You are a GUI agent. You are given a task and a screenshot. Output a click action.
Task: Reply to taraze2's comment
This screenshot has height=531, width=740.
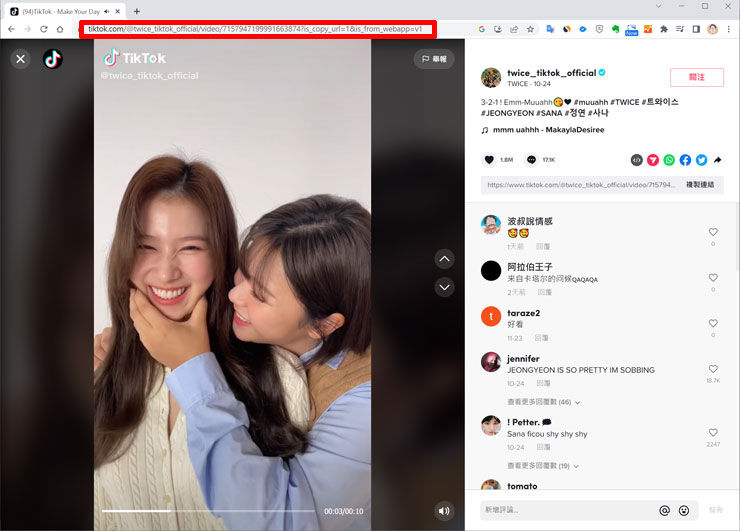[x=541, y=338]
